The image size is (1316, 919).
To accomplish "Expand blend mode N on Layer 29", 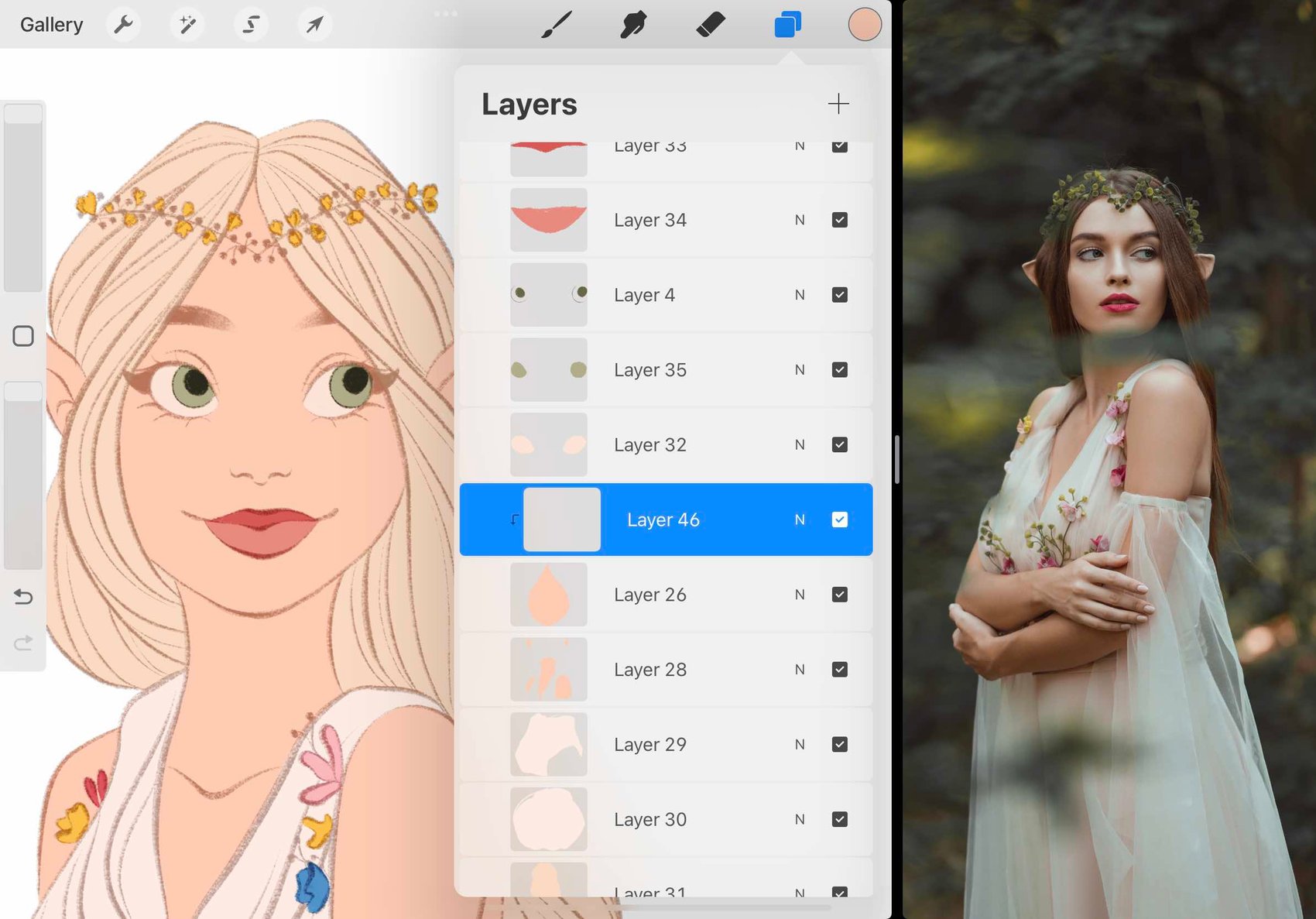I will click(x=800, y=744).
